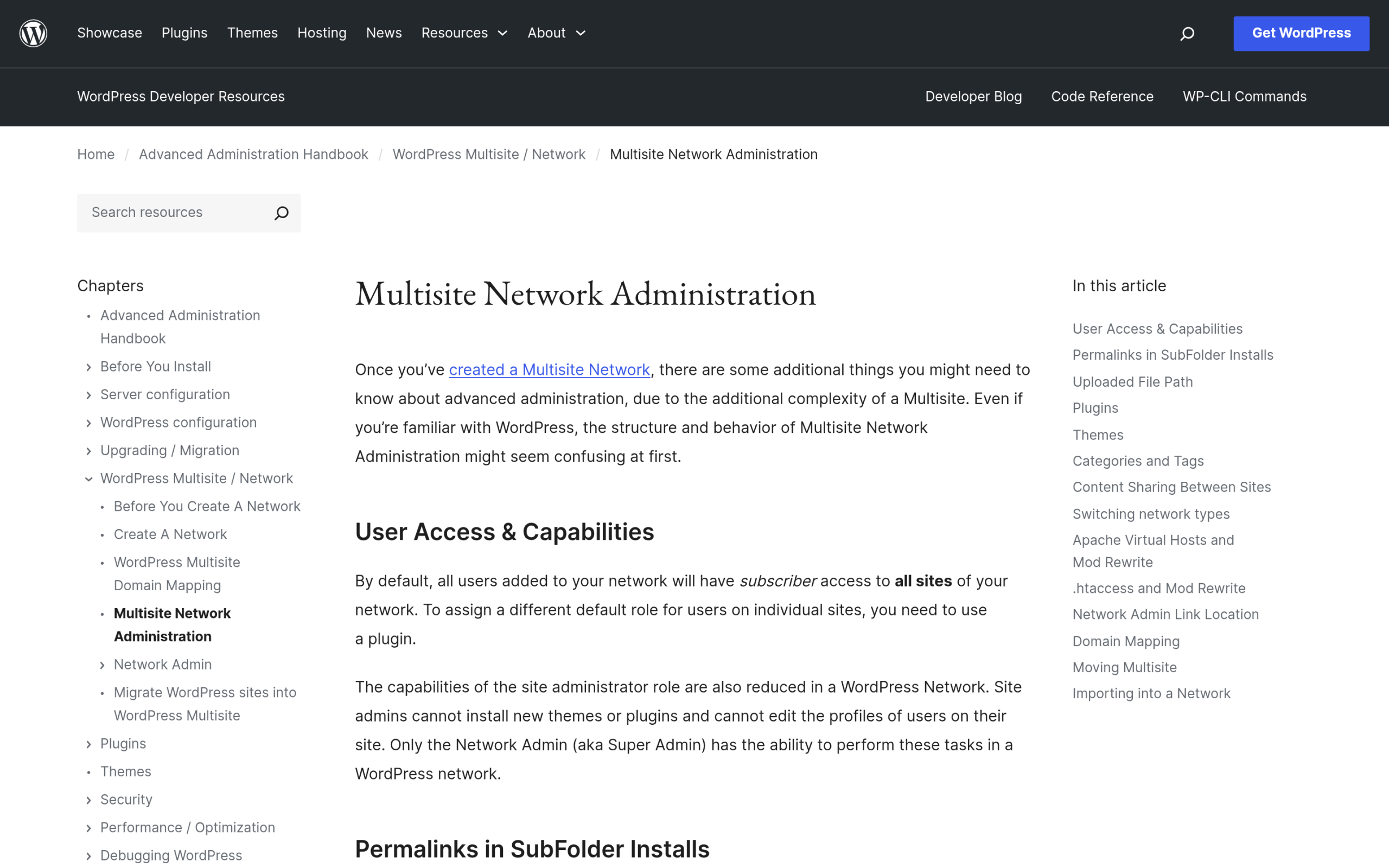Expand the Resources menu chevron
The width and height of the screenshot is (1389, 868).
(503, 33)
